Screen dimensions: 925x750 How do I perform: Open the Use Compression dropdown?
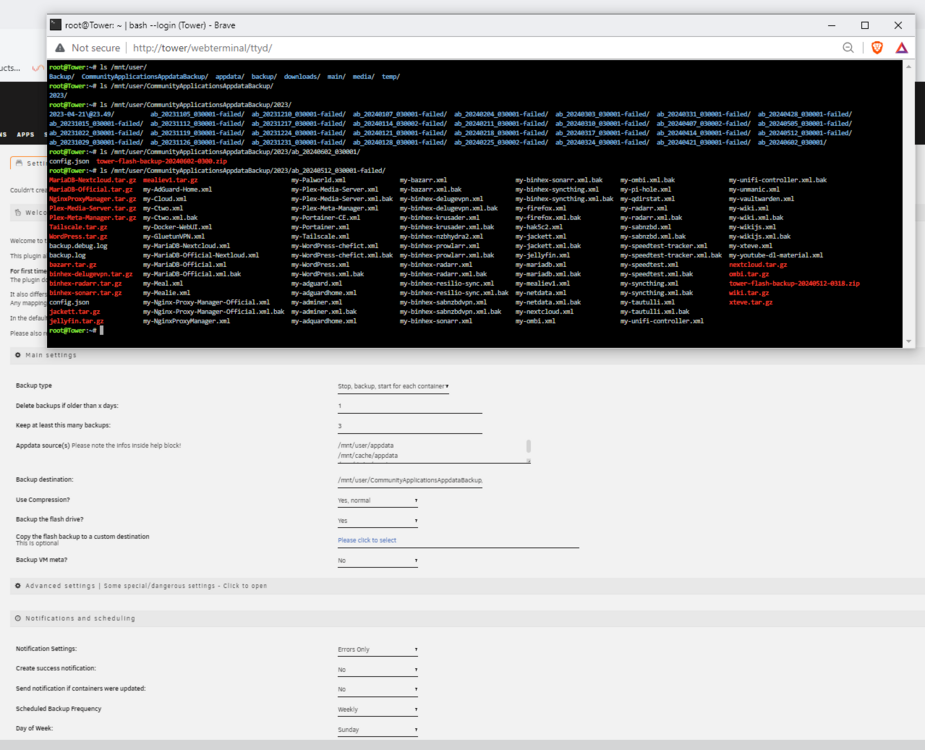(378, 500)
